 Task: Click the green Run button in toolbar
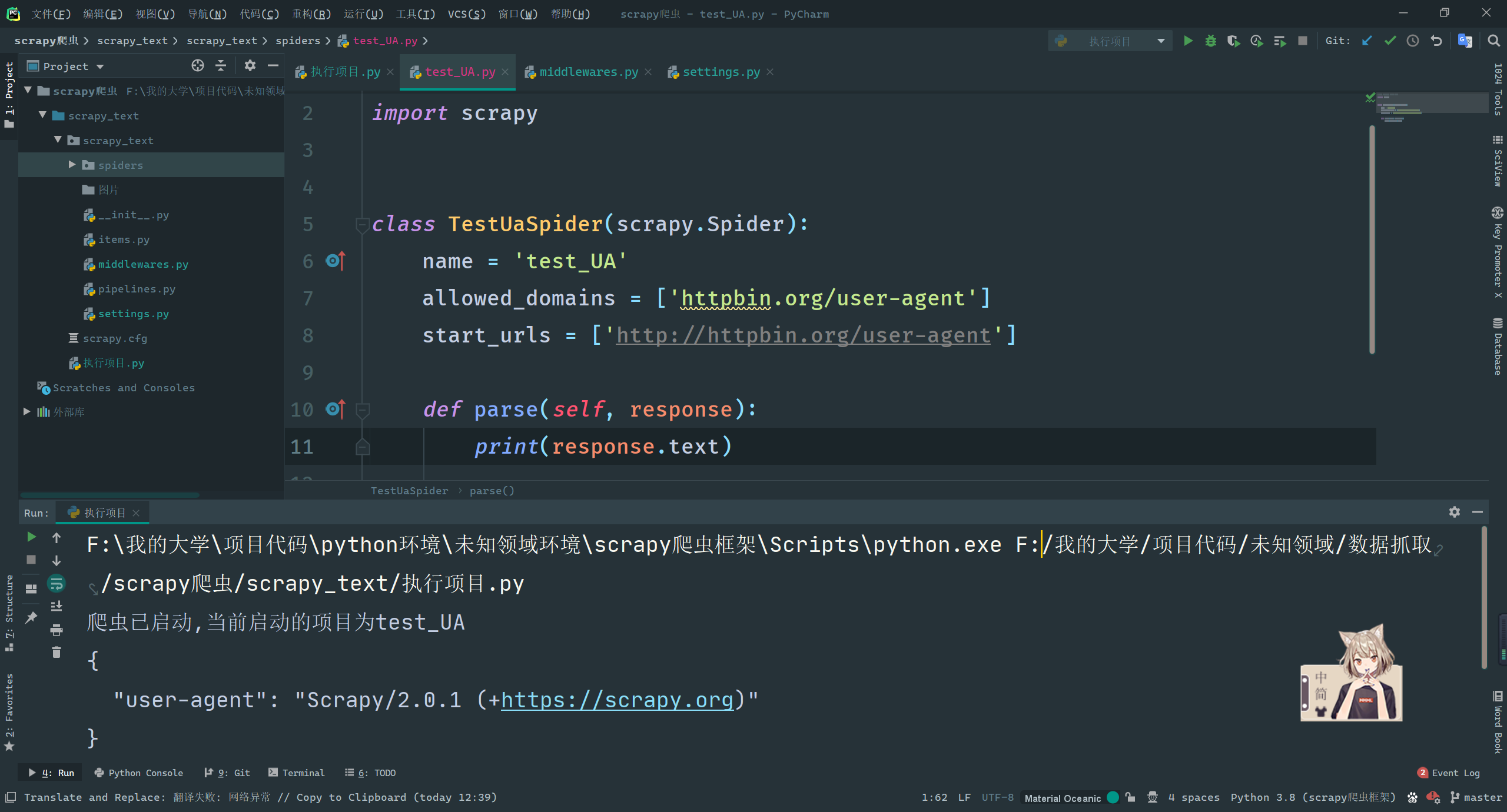click(1188, 41)
